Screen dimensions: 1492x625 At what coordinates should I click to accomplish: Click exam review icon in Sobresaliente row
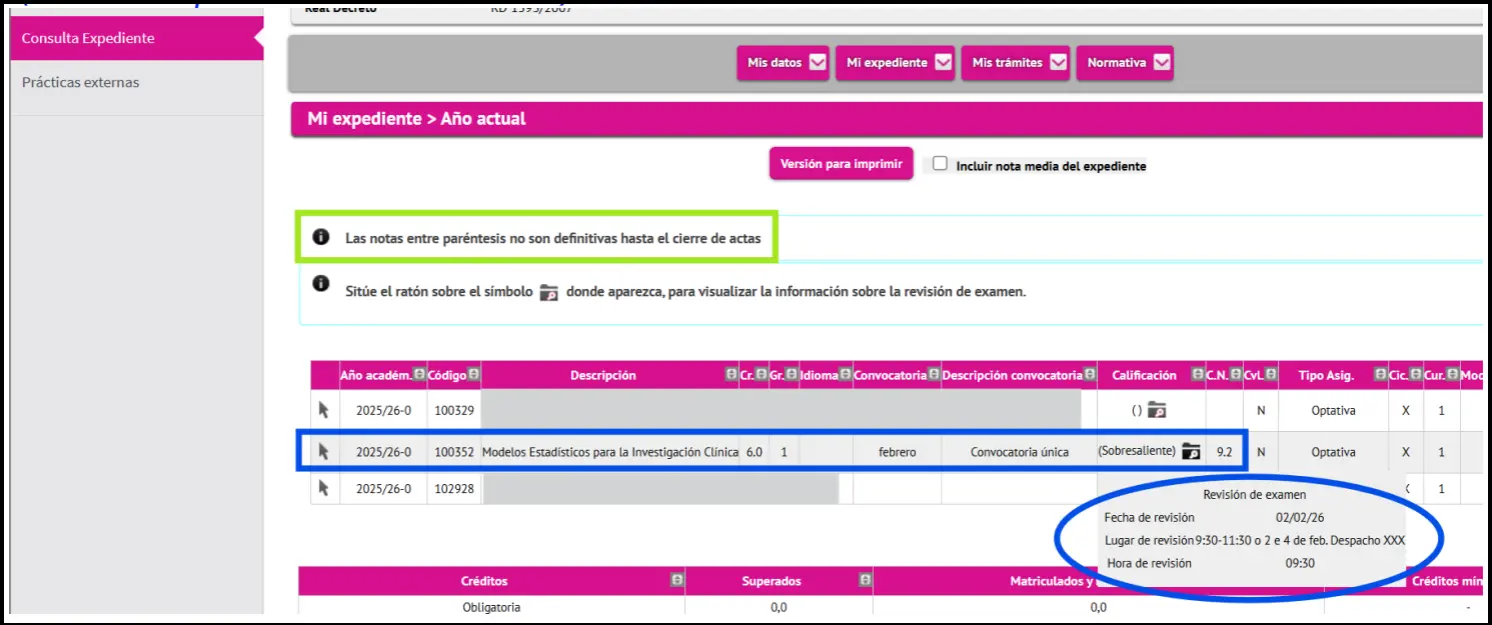1190,452
